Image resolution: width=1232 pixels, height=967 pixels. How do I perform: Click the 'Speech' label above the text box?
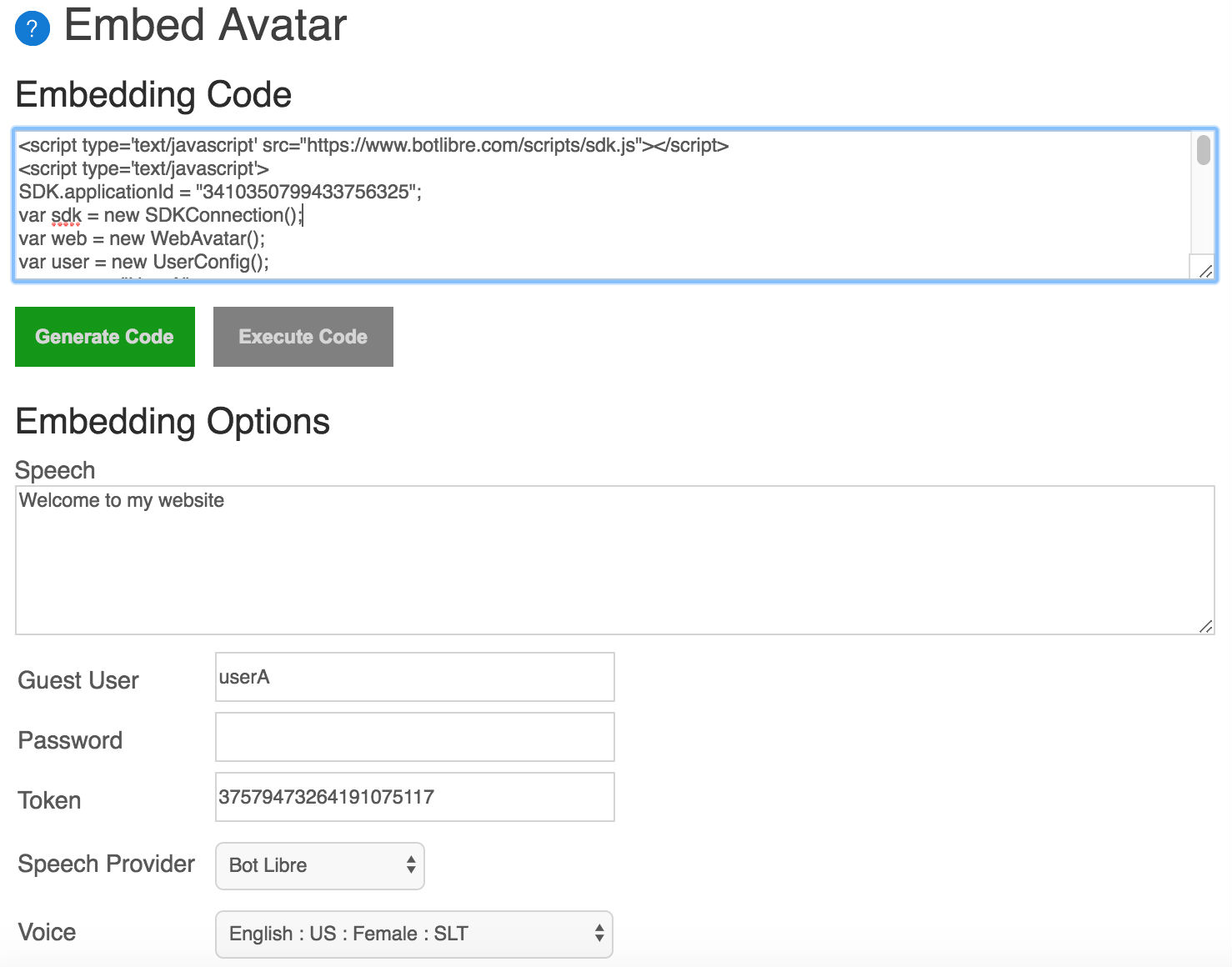pyautogui.click(x=55, y=470)
